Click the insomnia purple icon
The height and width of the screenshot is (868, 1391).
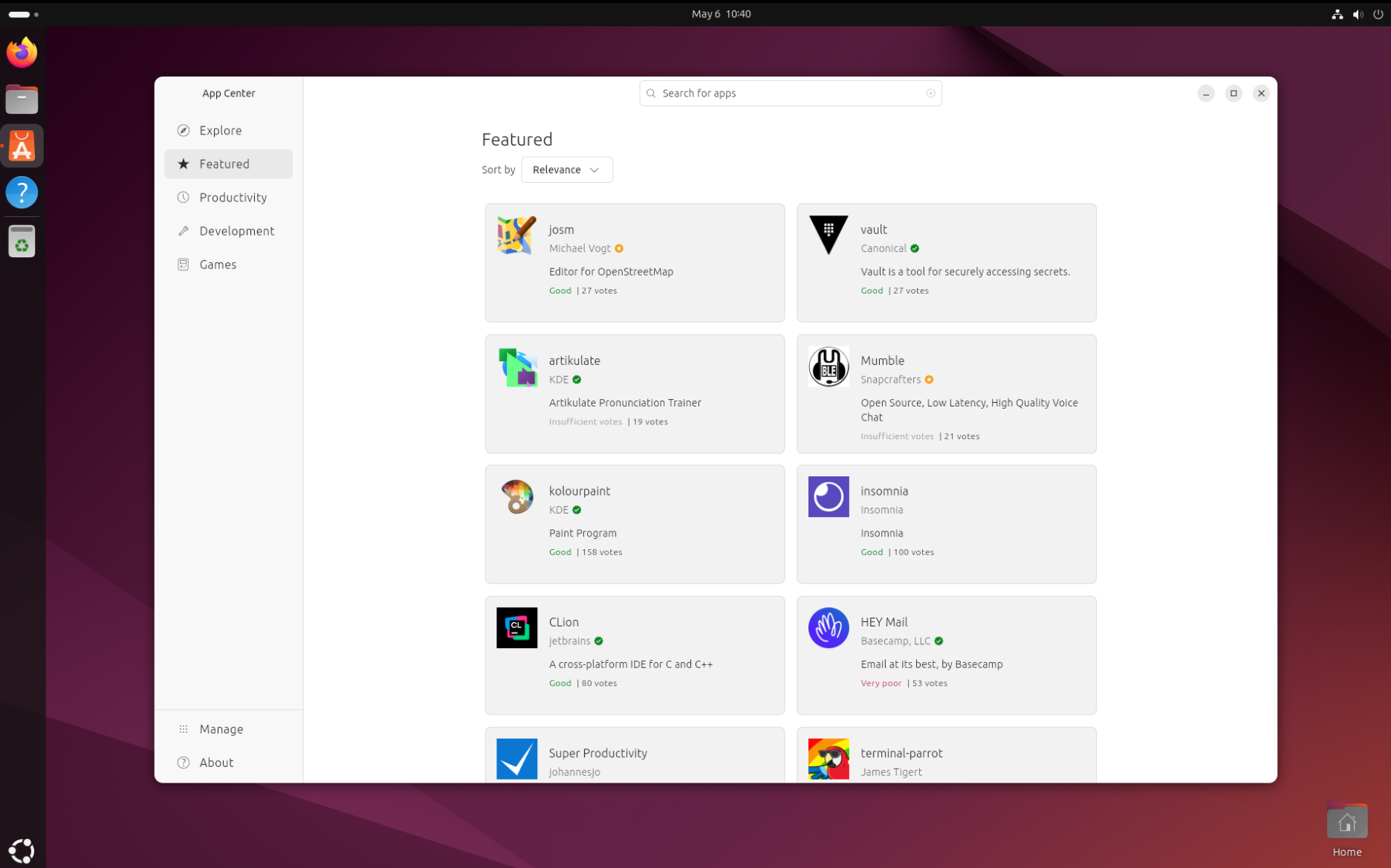pos(828,497)
